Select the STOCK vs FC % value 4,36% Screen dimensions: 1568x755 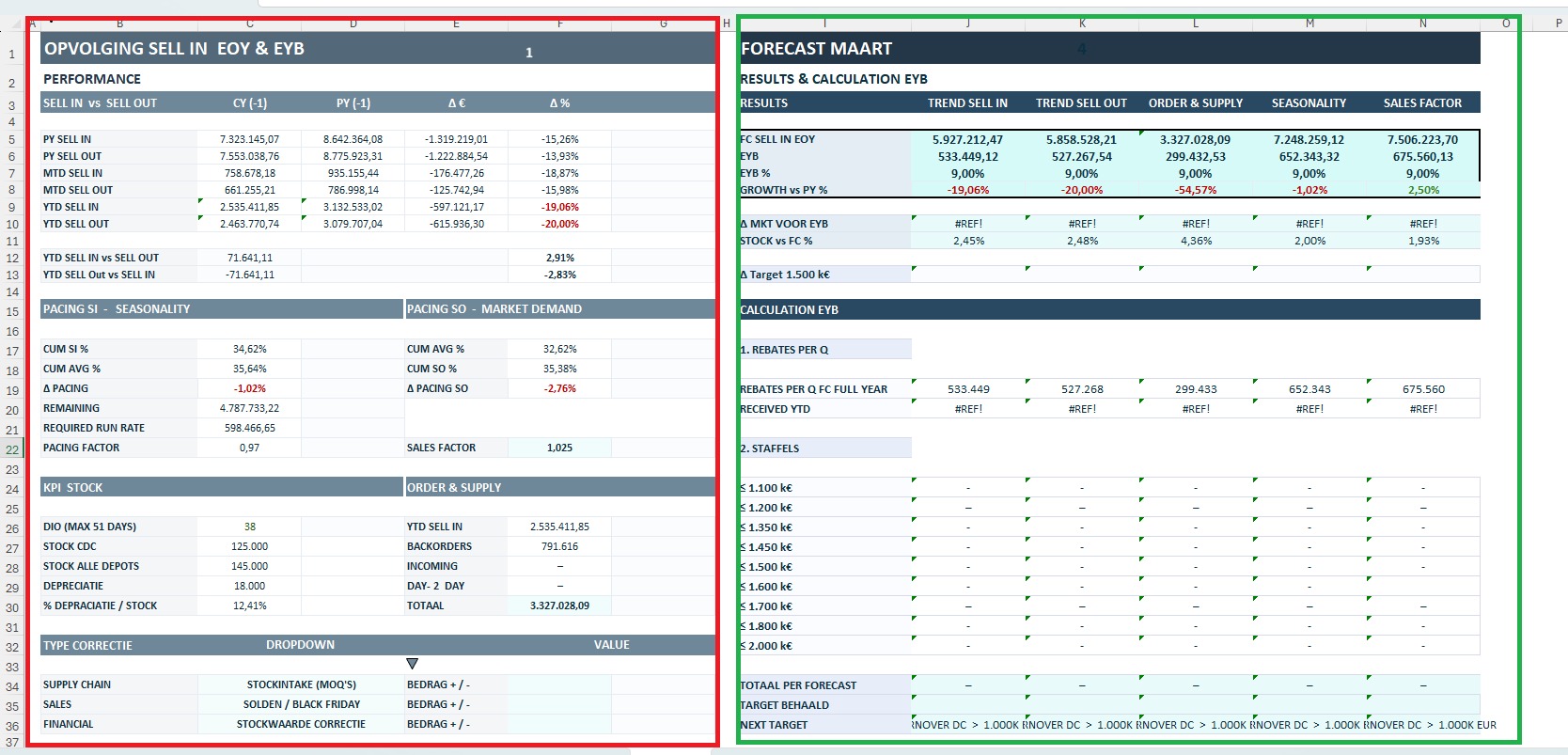(x=1195, y=241)
